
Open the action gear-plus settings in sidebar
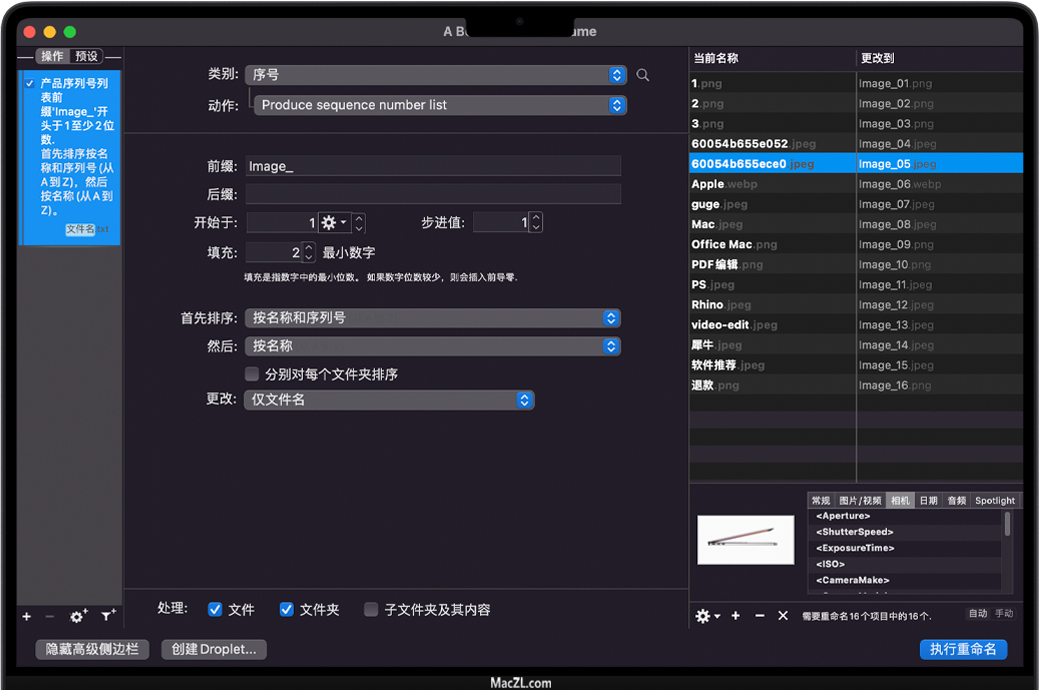point(78,616)
